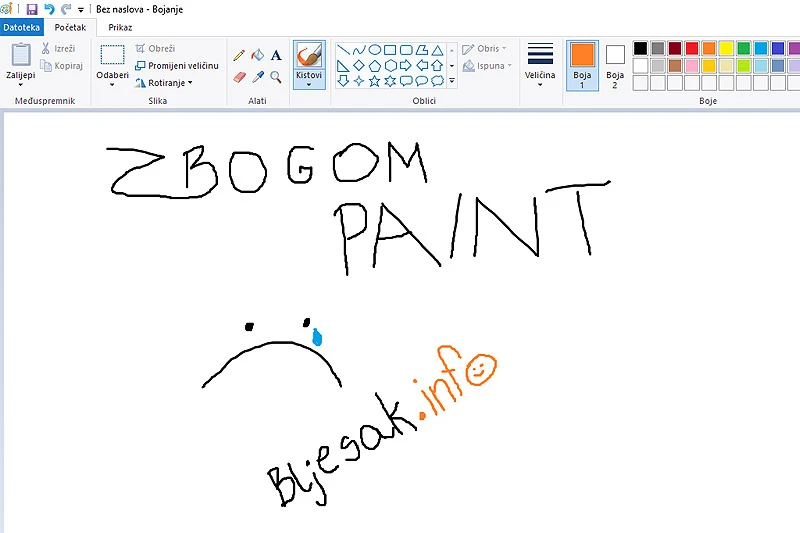
Task: Open the Obris outline dropdown
Action: 484,48
